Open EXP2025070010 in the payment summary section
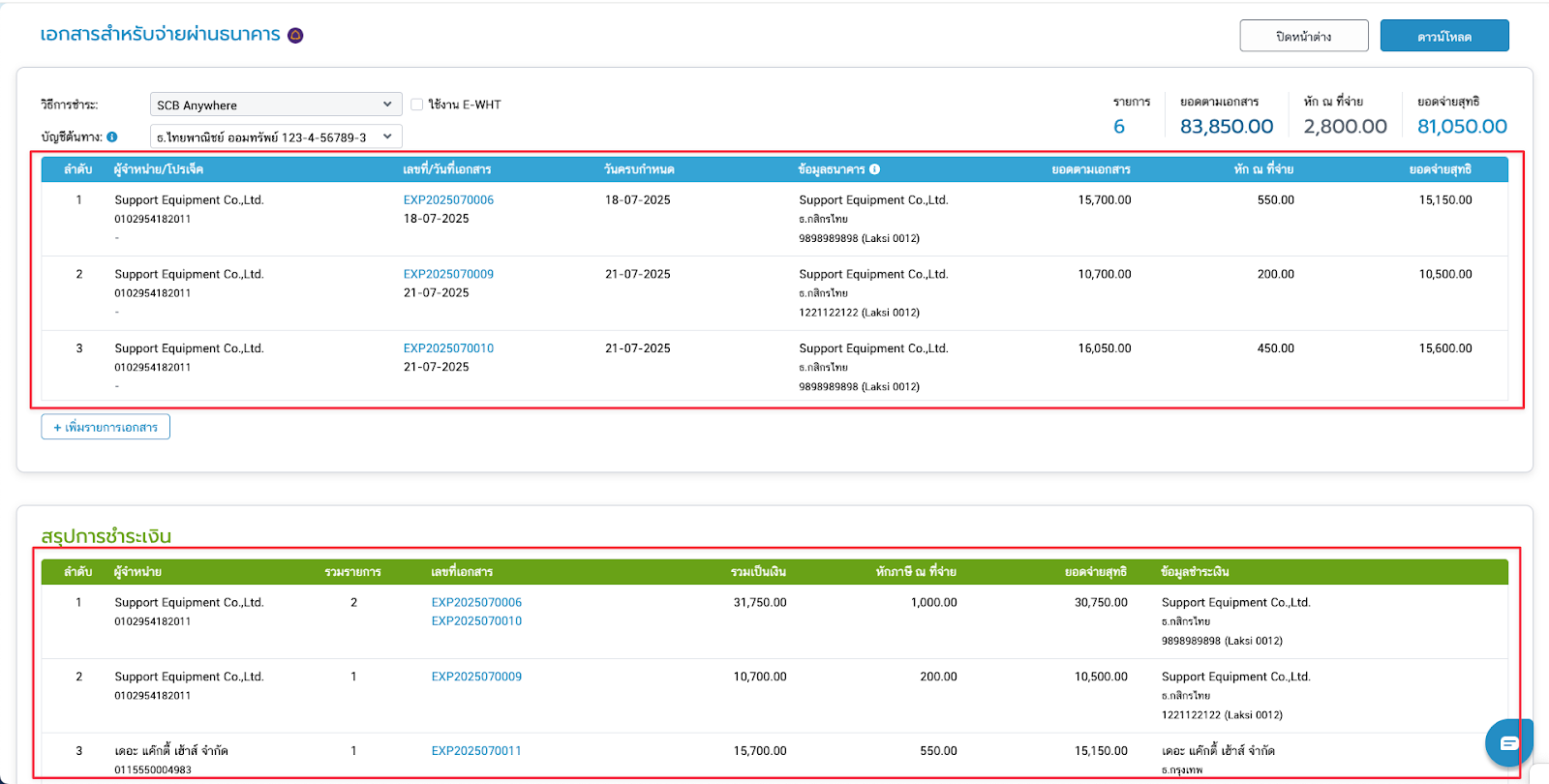 (x=476, y=621)
